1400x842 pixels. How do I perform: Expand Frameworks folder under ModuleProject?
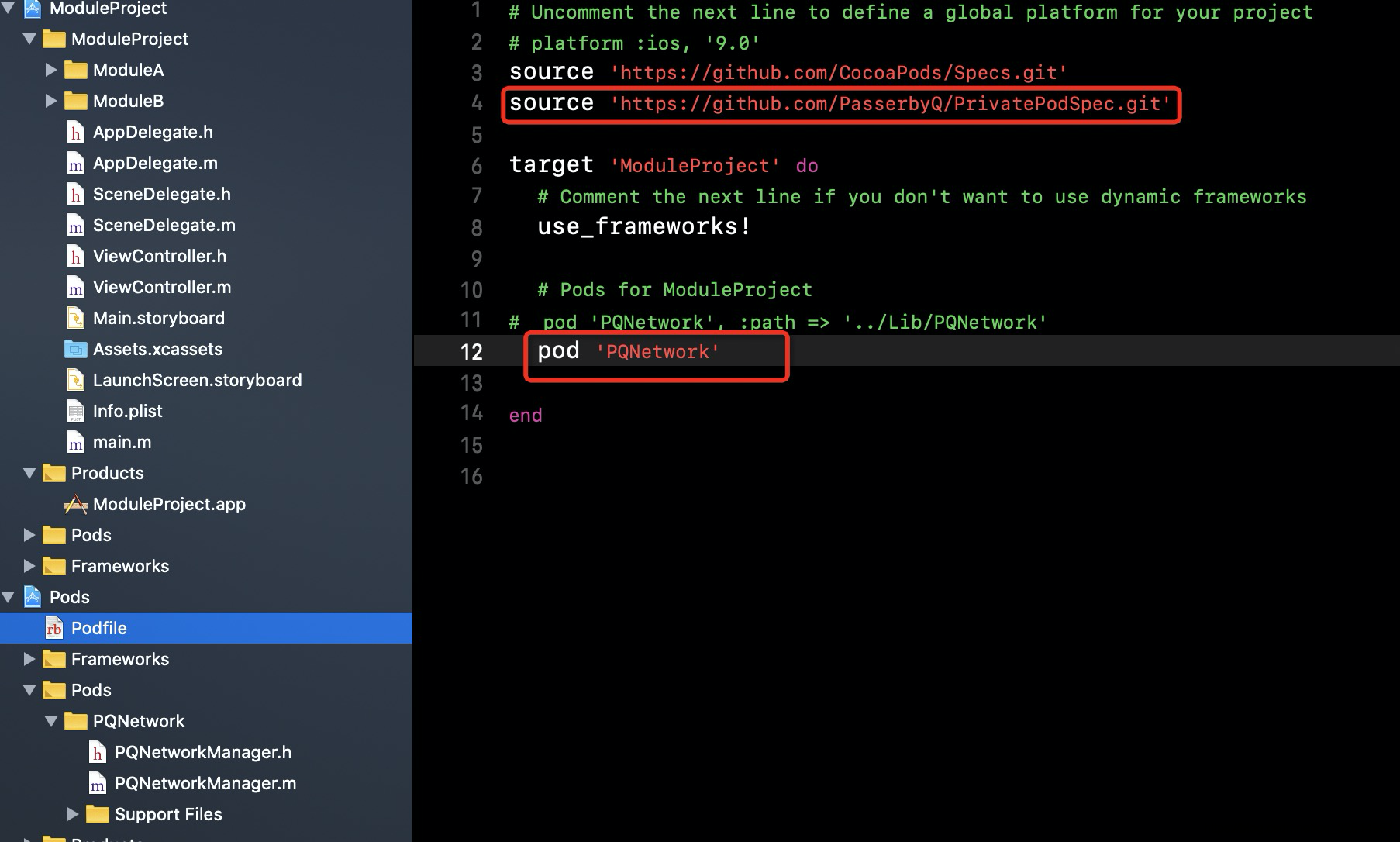click(29, 566)
